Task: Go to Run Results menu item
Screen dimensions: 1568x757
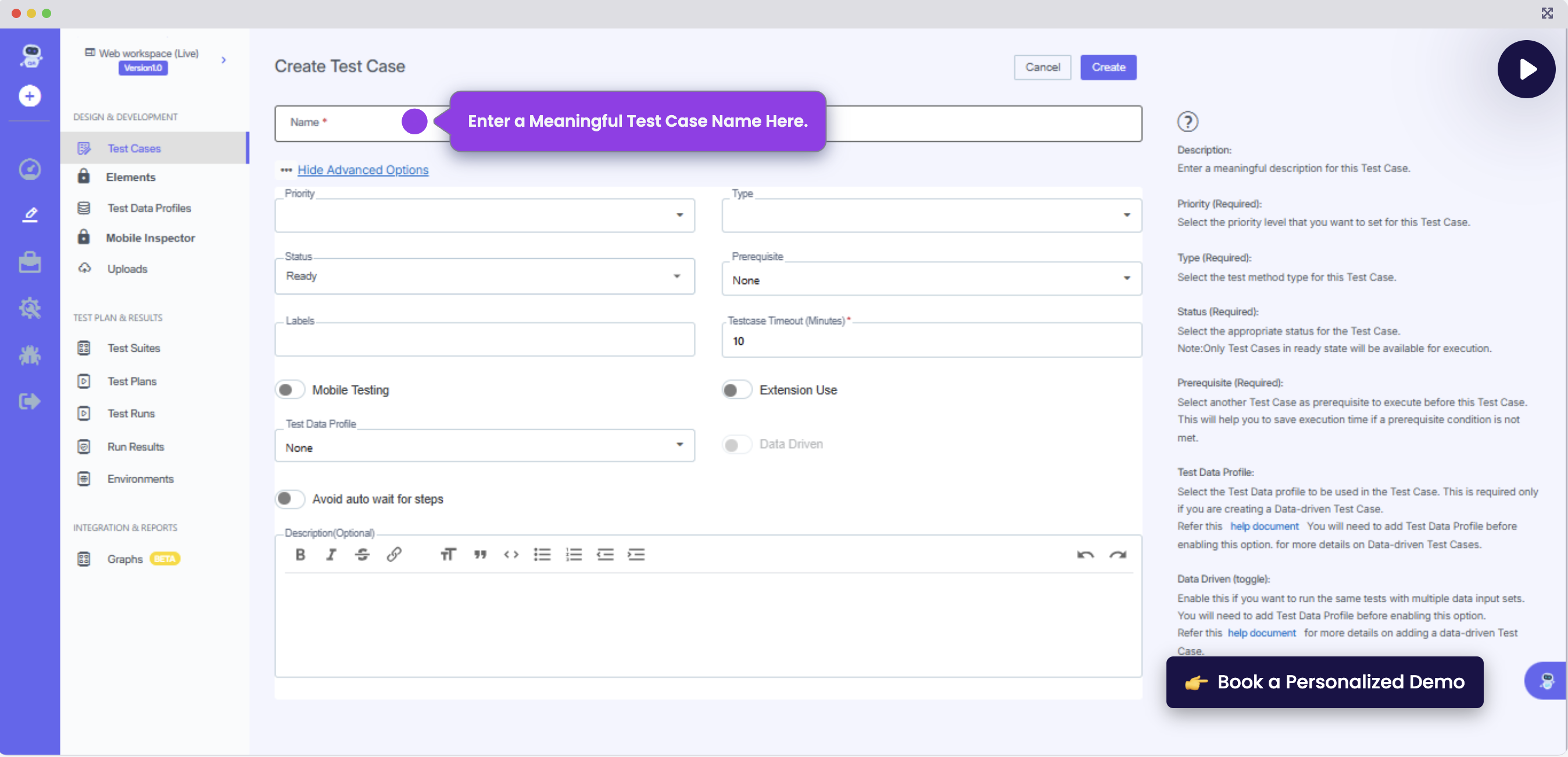Action: click(x=135, y=447)
